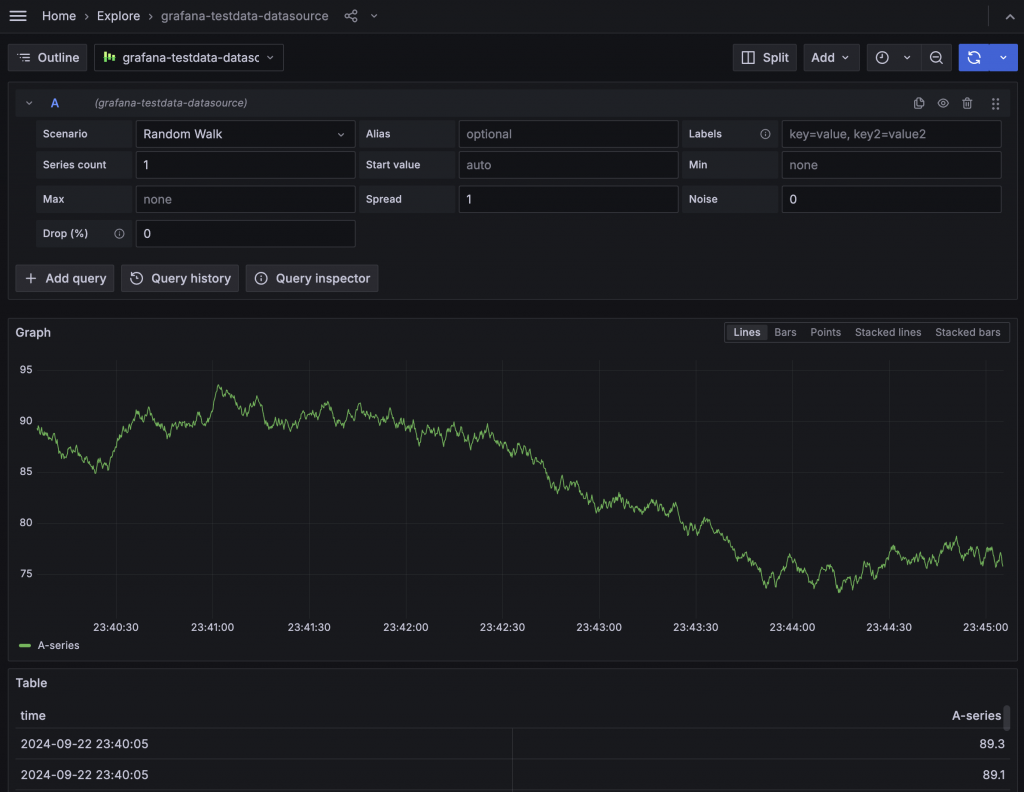Viewport: 1024px width, 792px height.
Task: Select Points graph style
Action: pyautogui.click(x=825, y=332)
